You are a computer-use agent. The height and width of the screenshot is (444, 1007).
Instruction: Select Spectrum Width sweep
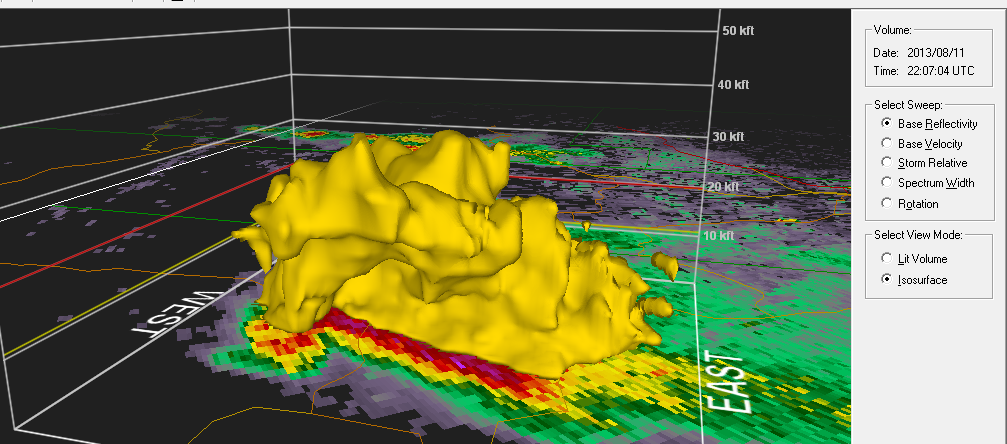[929, 183]
